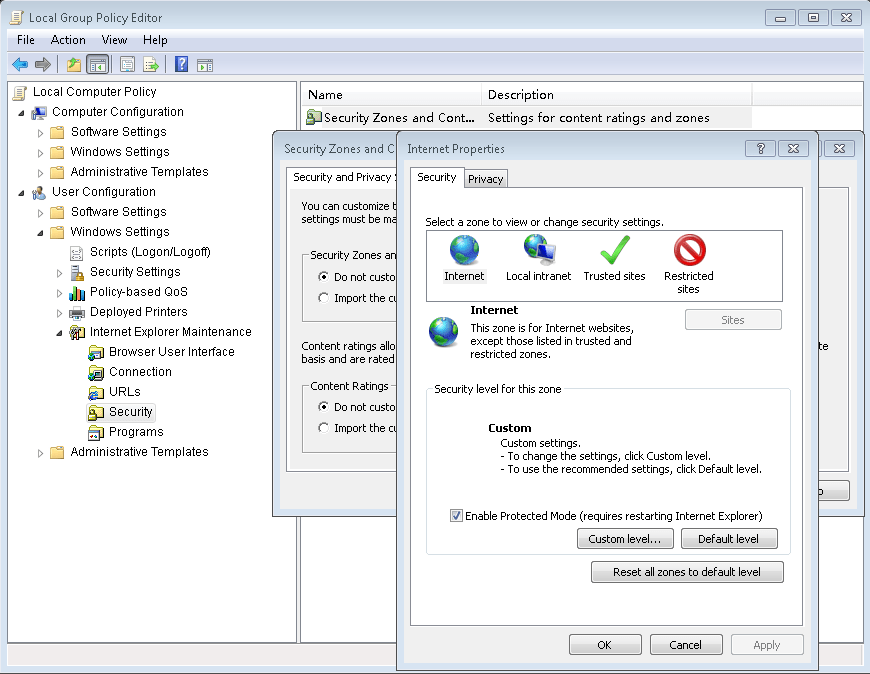Collapse Windows Settings under User Configuration
Viewport: 870px width, 674px height.
pyautogui.click(x=41, y=233)
